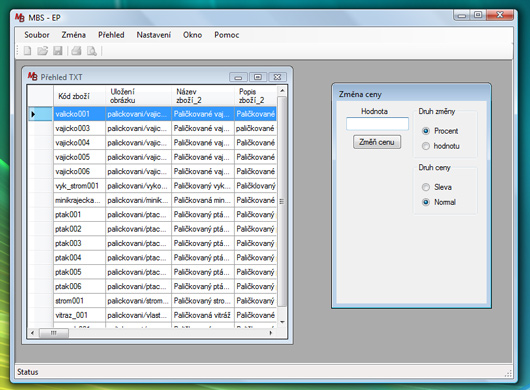
Task: Select the Normal price type option
Action: coord(426,202)
